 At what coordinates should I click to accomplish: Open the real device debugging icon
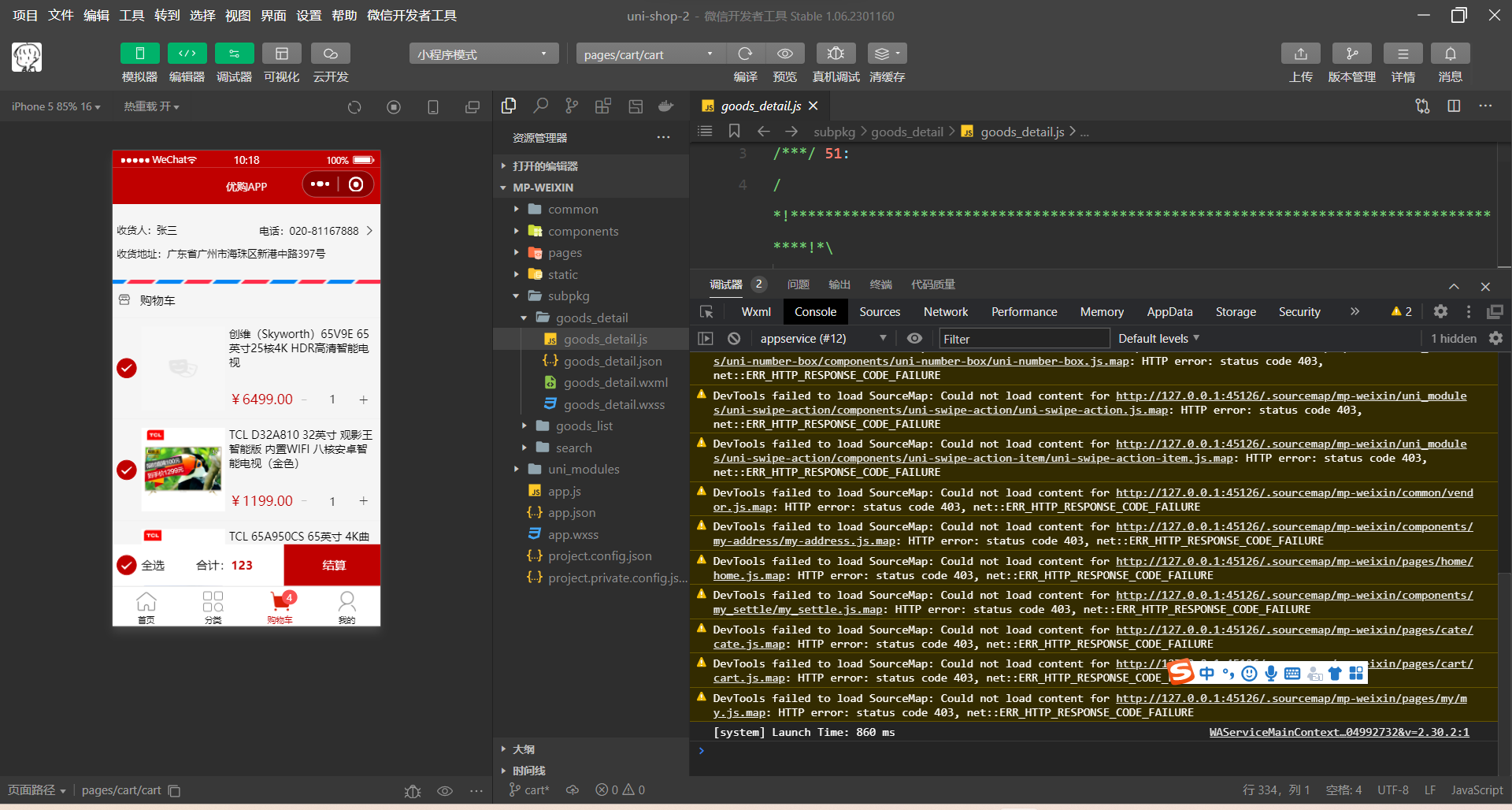[836, 54]
